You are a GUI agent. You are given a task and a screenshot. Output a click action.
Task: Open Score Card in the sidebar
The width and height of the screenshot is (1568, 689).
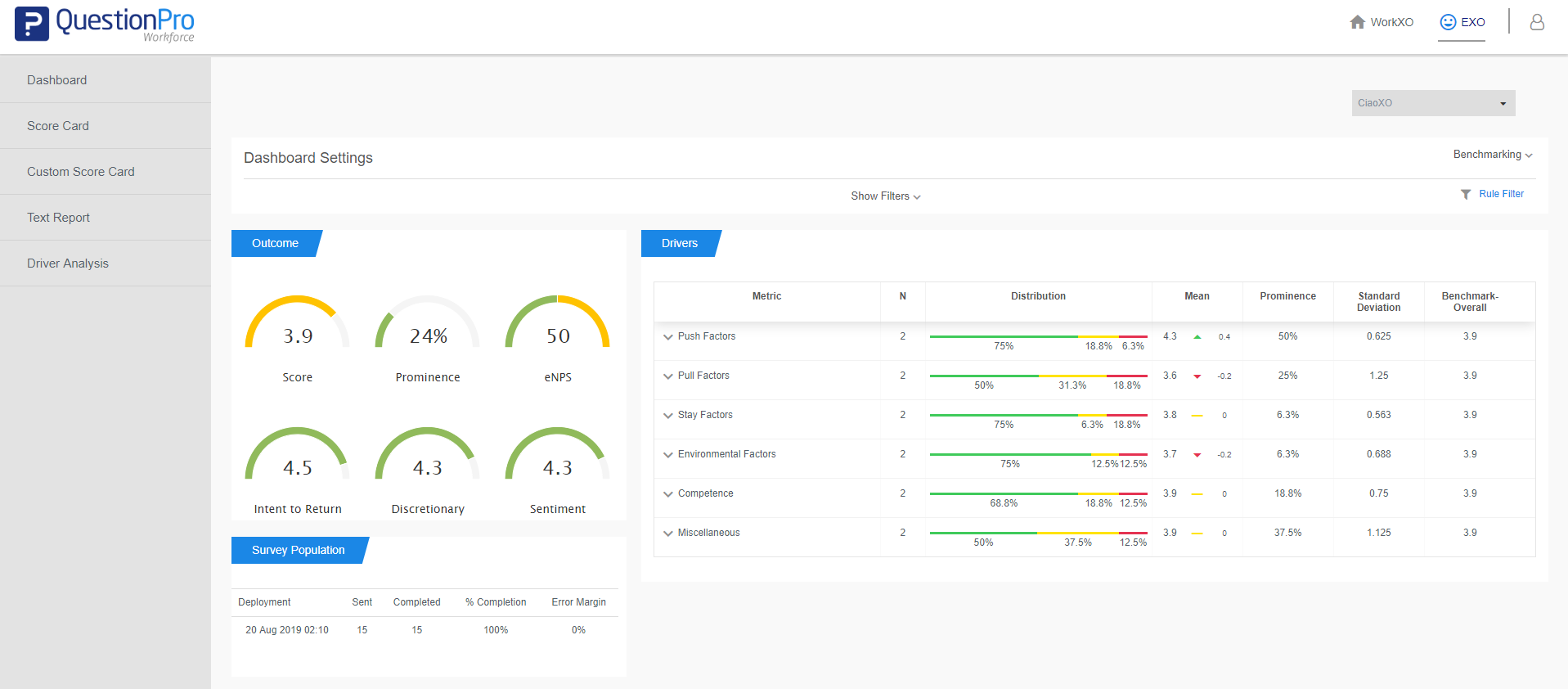tap(58, 126)
